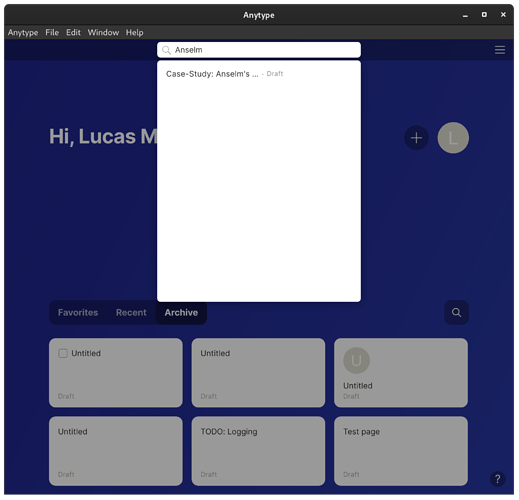Click the U avatar on the Untitled card
This screenshot has width=519, height=500.
(356, 360)
